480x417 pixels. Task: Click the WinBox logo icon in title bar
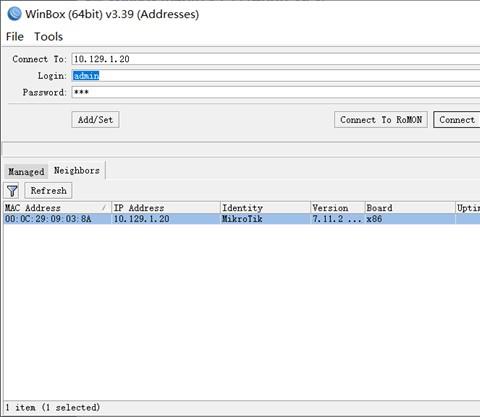coord(14,14)
